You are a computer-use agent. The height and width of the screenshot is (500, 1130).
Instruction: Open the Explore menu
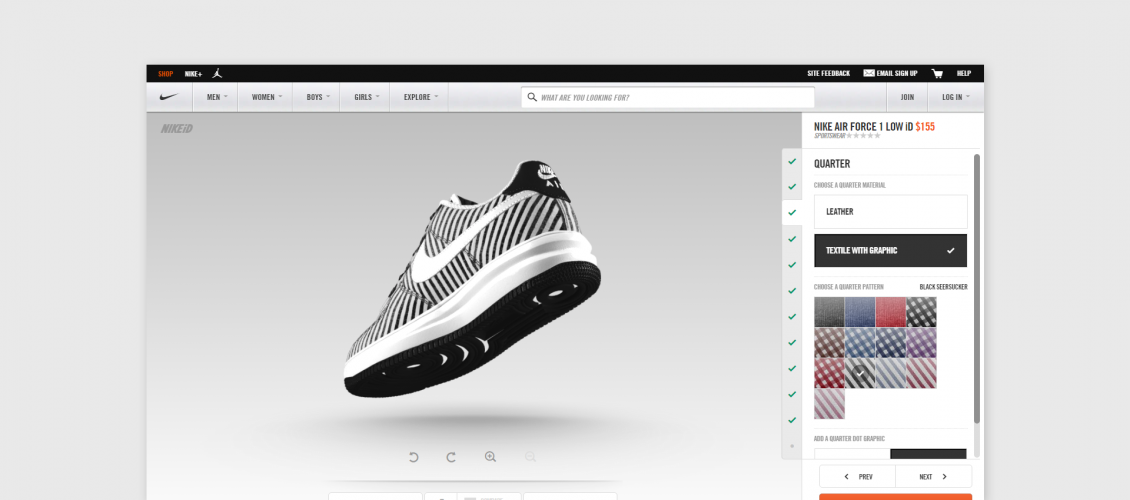coord(421,97)
